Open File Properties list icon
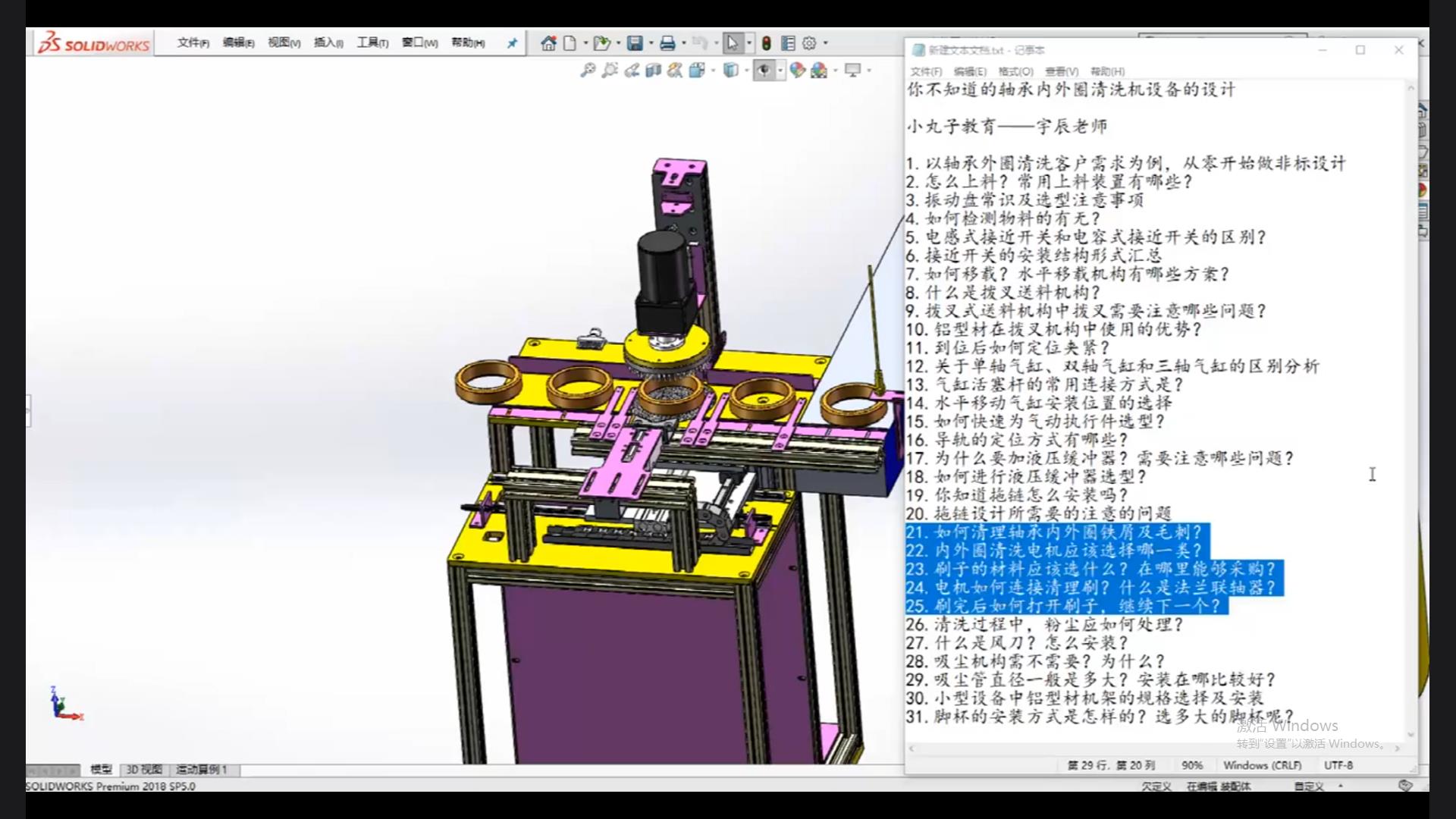The height and width of the screenshot is (819, 1456). [x=788, y=43]
